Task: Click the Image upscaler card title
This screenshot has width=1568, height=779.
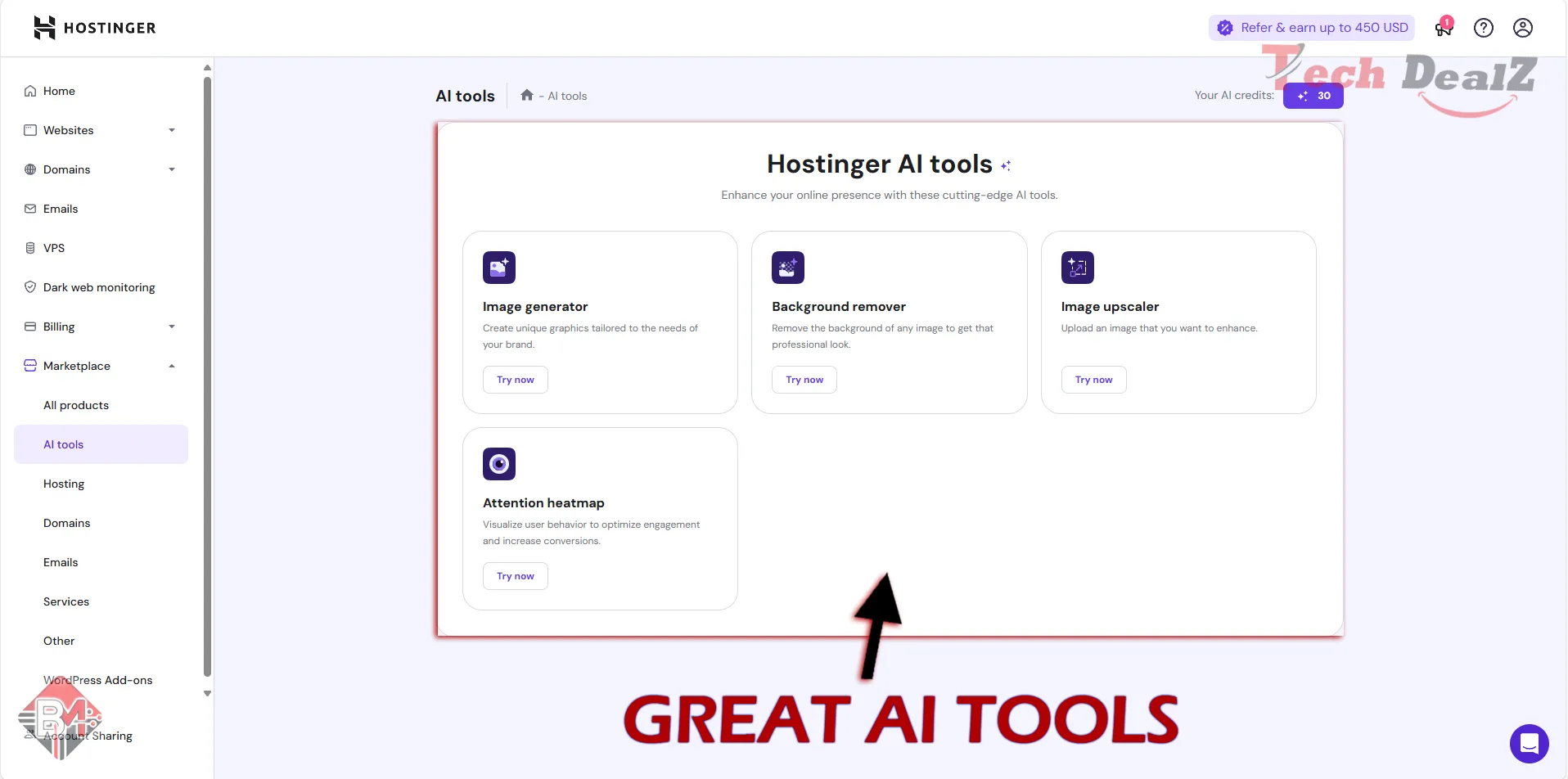Action: 1111,307
